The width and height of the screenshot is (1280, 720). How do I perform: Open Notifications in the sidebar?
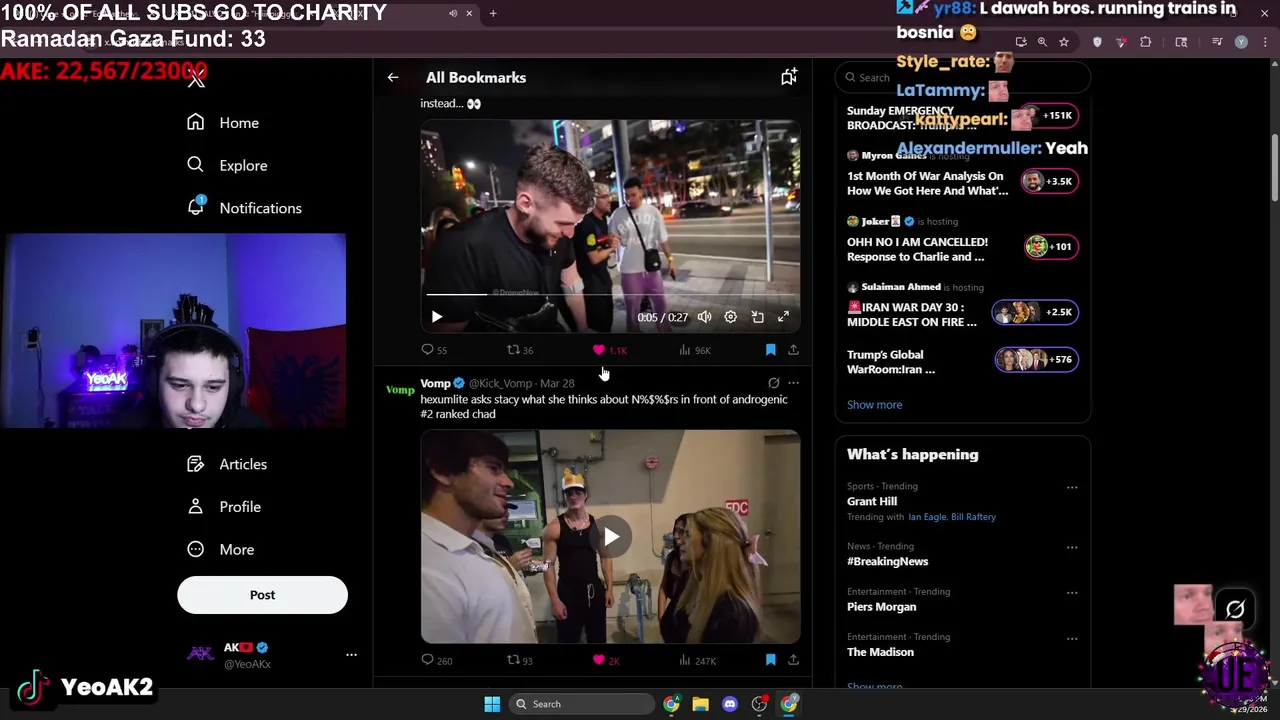pyautogui.click(x=244, y=208)
